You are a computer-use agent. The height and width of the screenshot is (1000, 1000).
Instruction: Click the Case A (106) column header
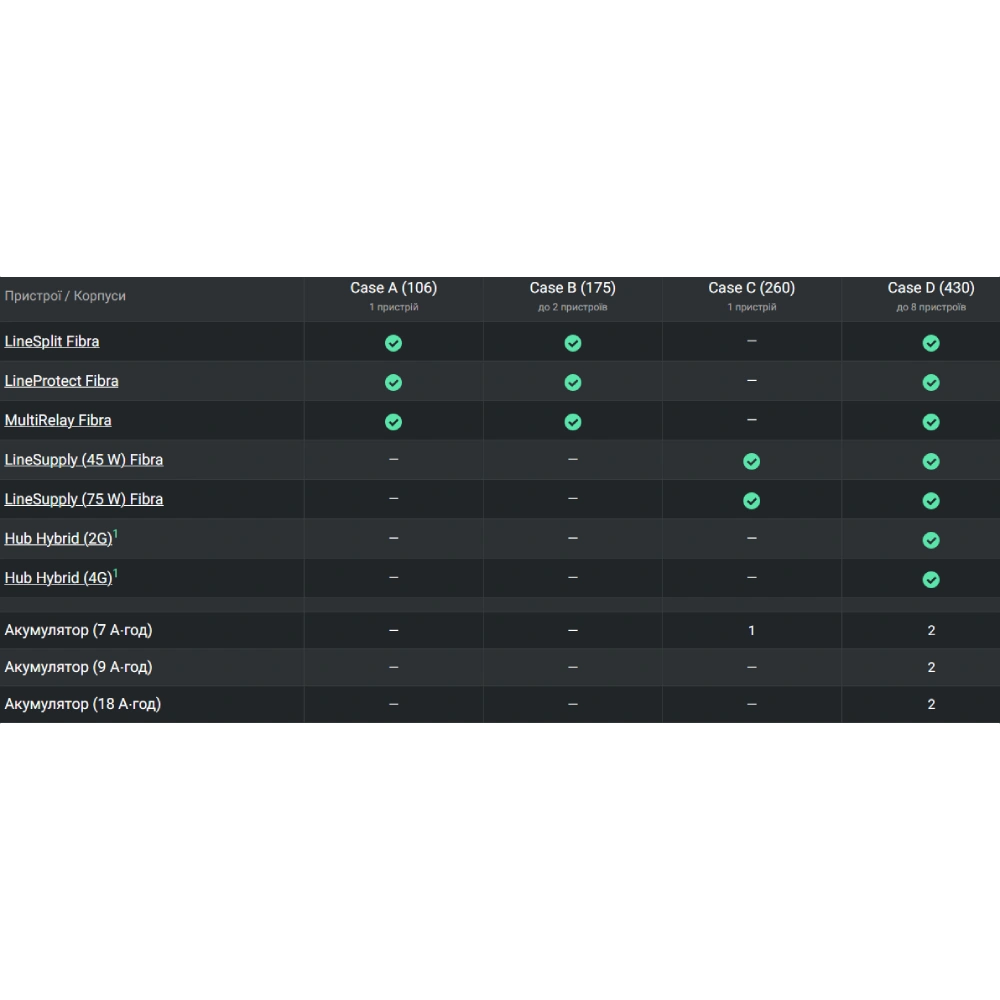393,288
